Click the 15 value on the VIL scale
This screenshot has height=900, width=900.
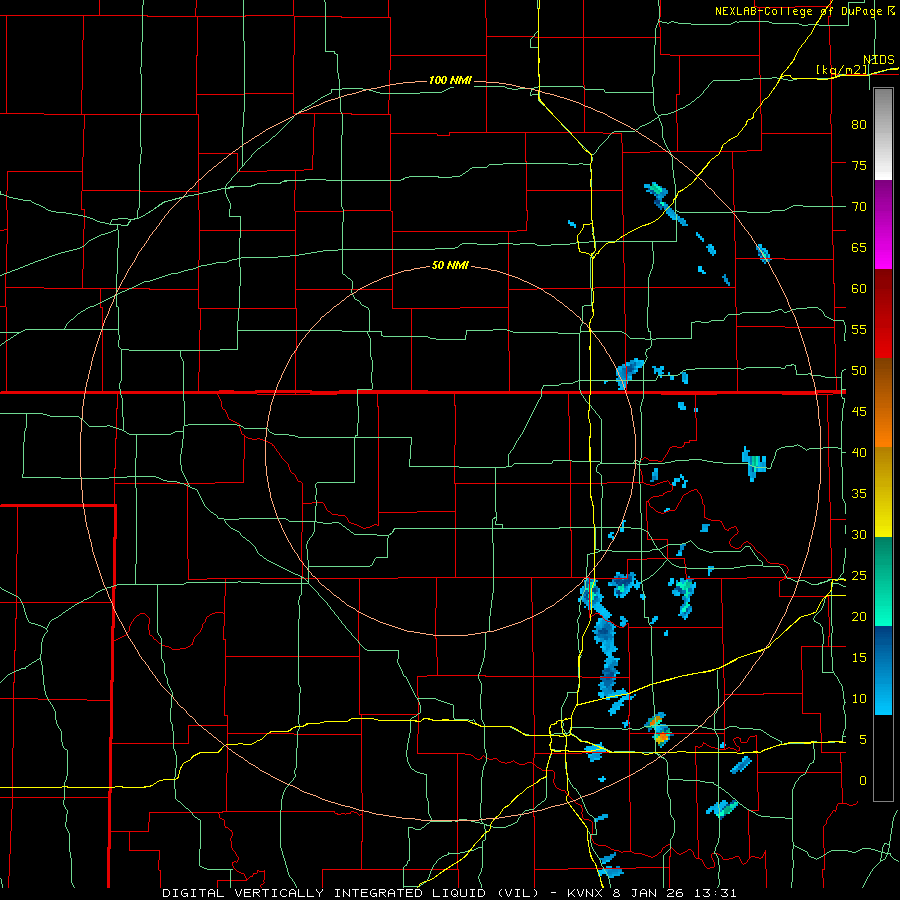click(x=859, y=658)
